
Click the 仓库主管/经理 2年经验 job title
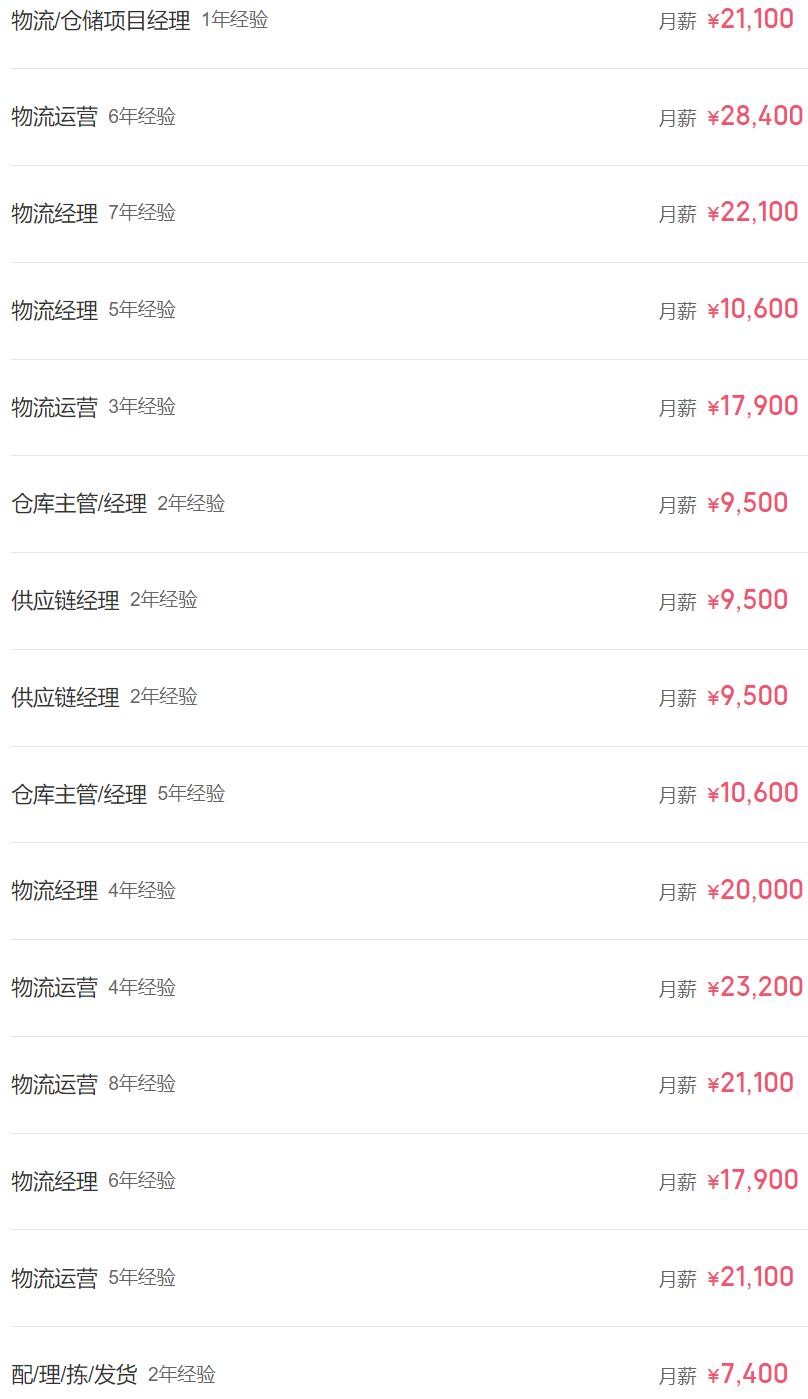pos(79,504)
